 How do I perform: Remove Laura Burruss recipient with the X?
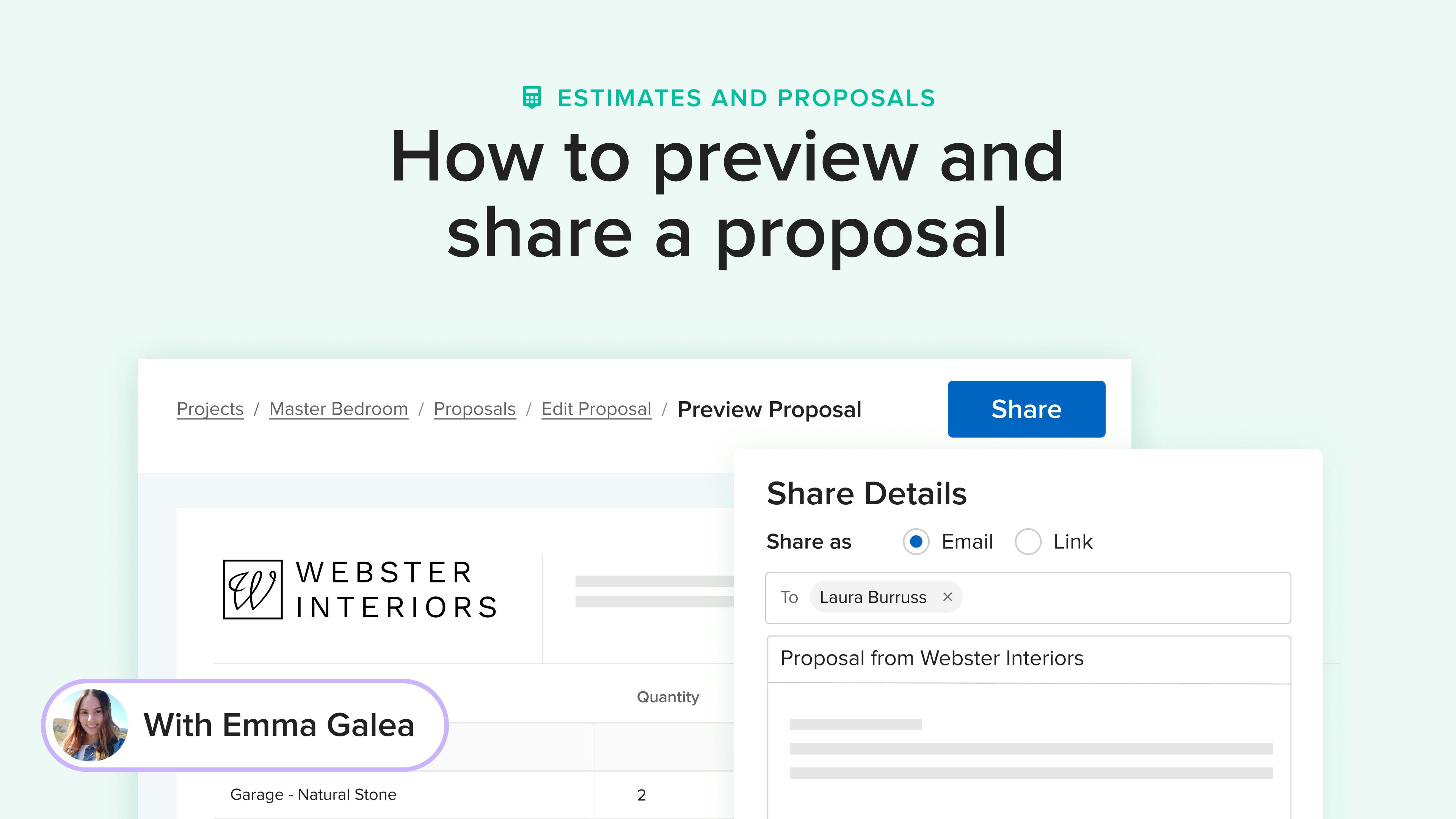coord(948,597)
